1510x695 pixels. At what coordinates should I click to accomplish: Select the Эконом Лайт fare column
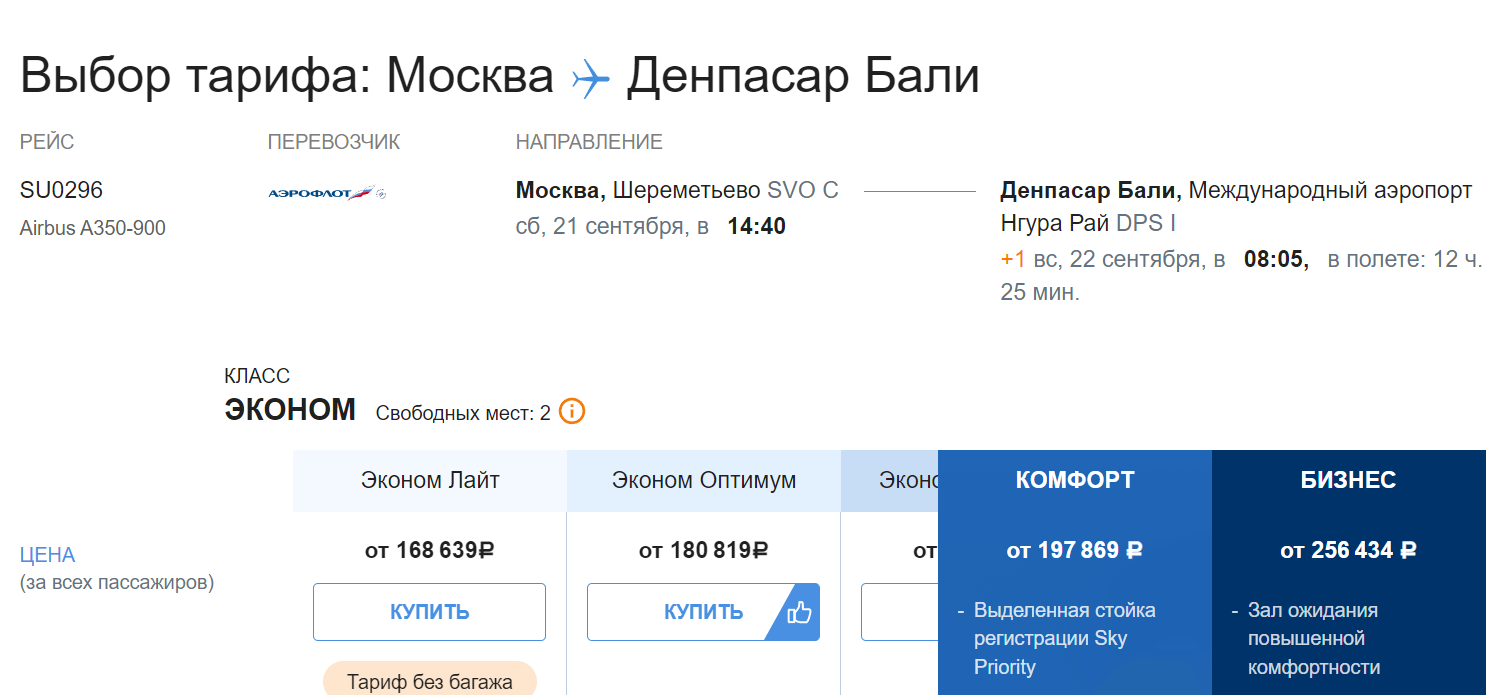[x=430, y=481]
